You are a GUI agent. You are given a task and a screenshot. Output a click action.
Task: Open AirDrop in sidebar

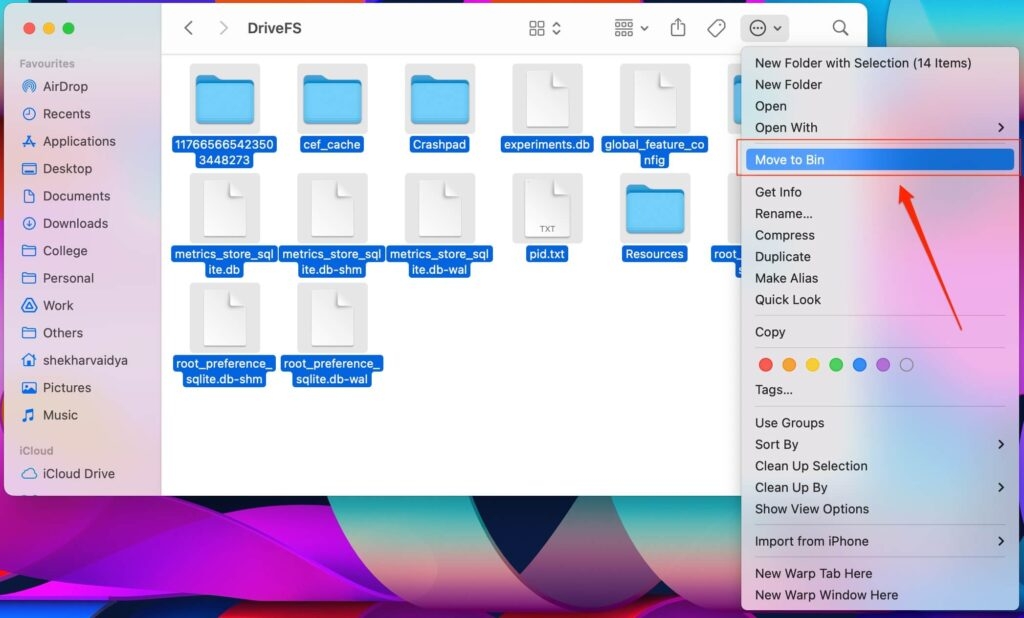65,86
